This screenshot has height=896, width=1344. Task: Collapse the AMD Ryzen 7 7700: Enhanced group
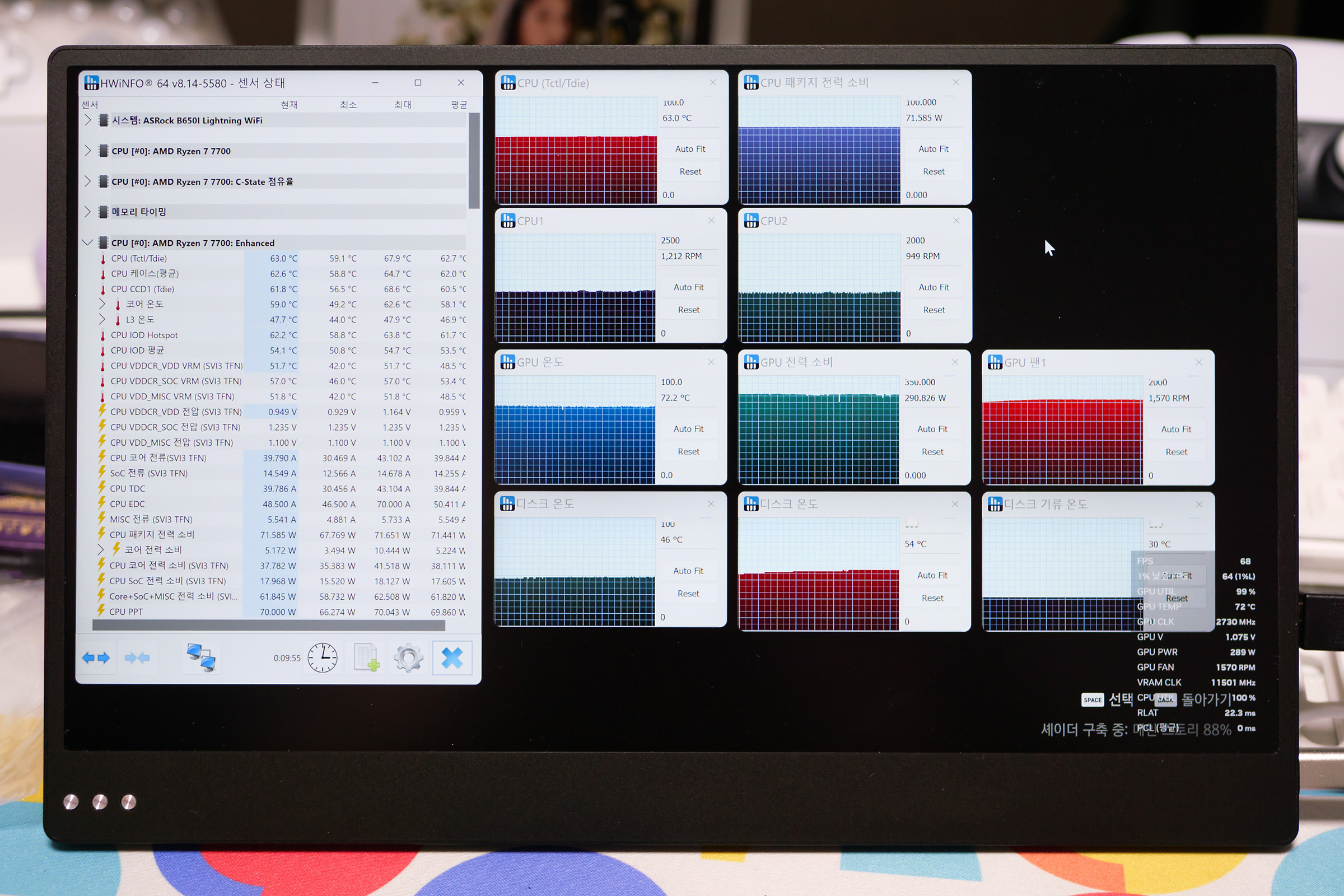87,243
